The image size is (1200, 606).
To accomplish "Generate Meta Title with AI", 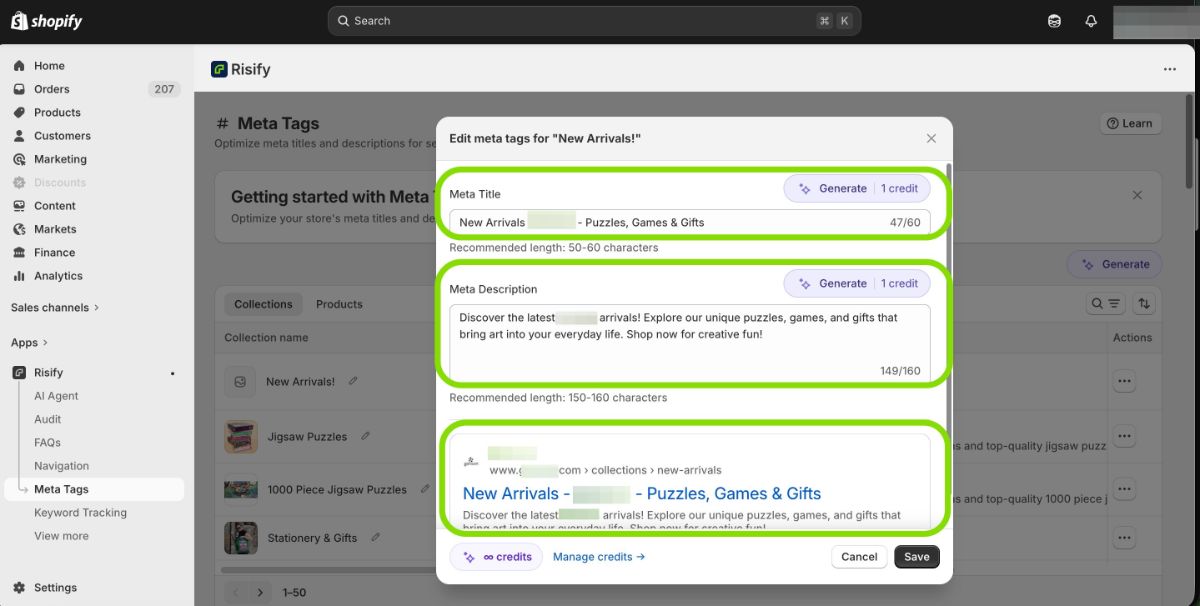I will pyautogui.click(x=856, y=188).
